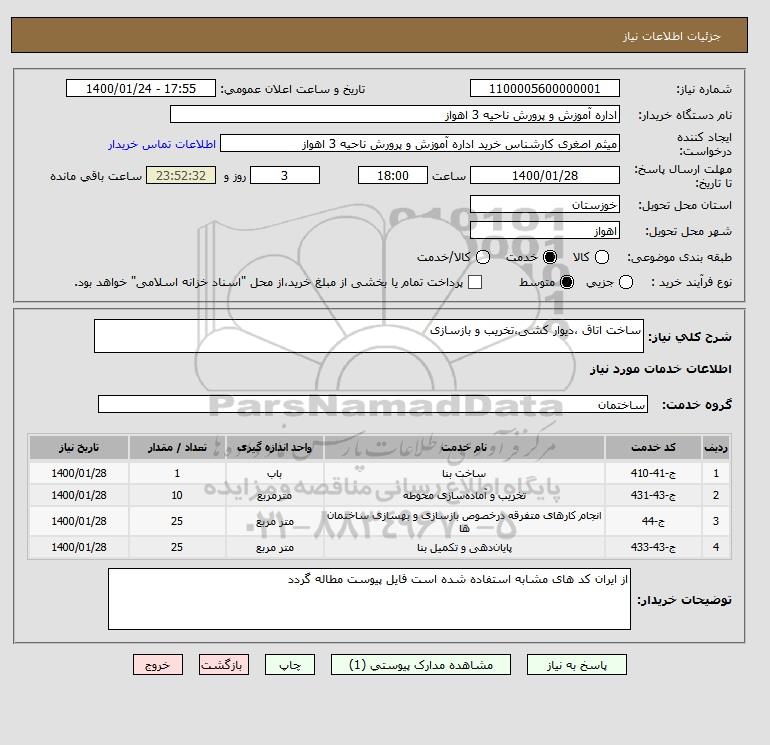770x745 pixels.
Task: Click the quantity 1 cell for ساخت بنا
Action: point(177,473)
